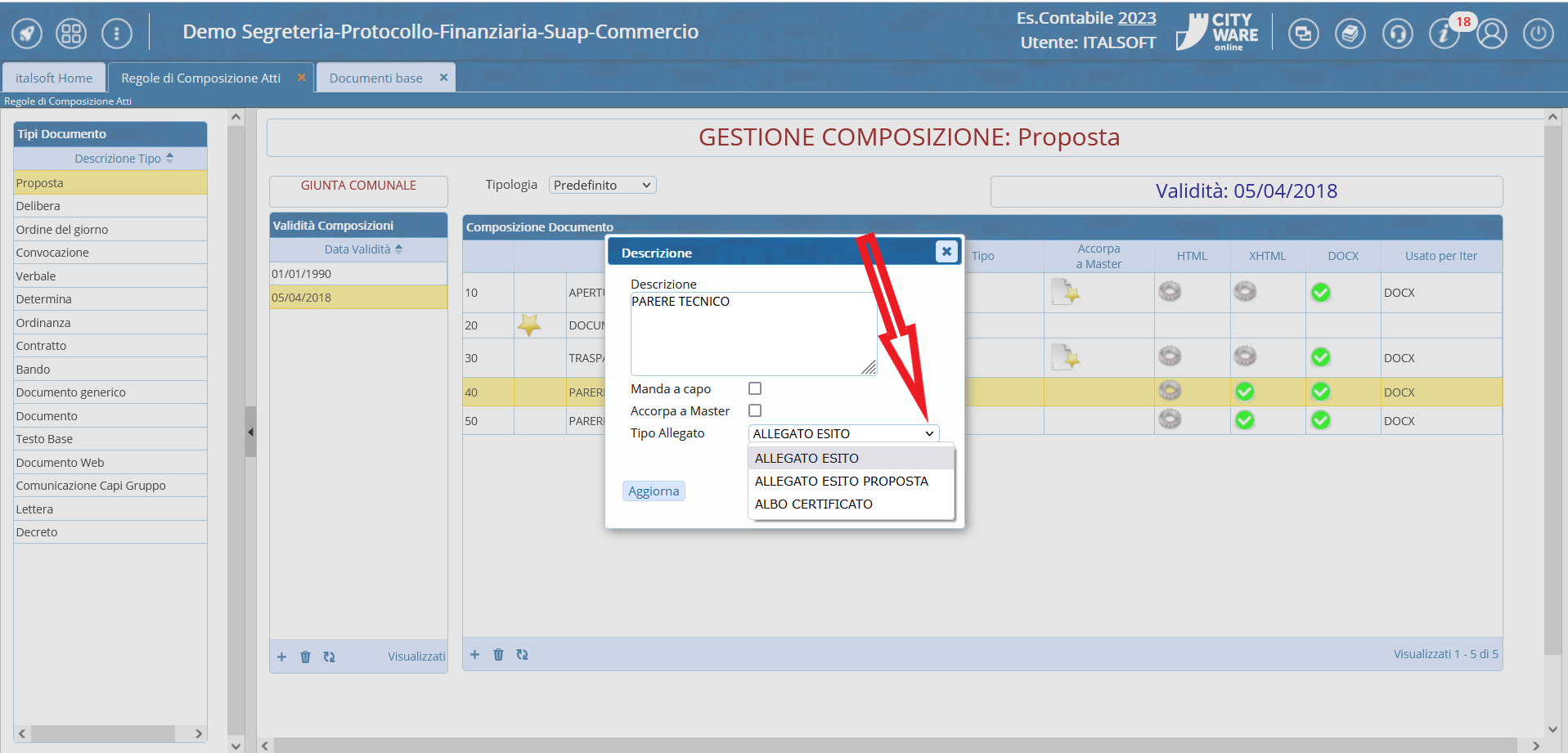Click refresh icon under Validità Composizioni
Screen dimensions: 1568x753
point(329,657)
